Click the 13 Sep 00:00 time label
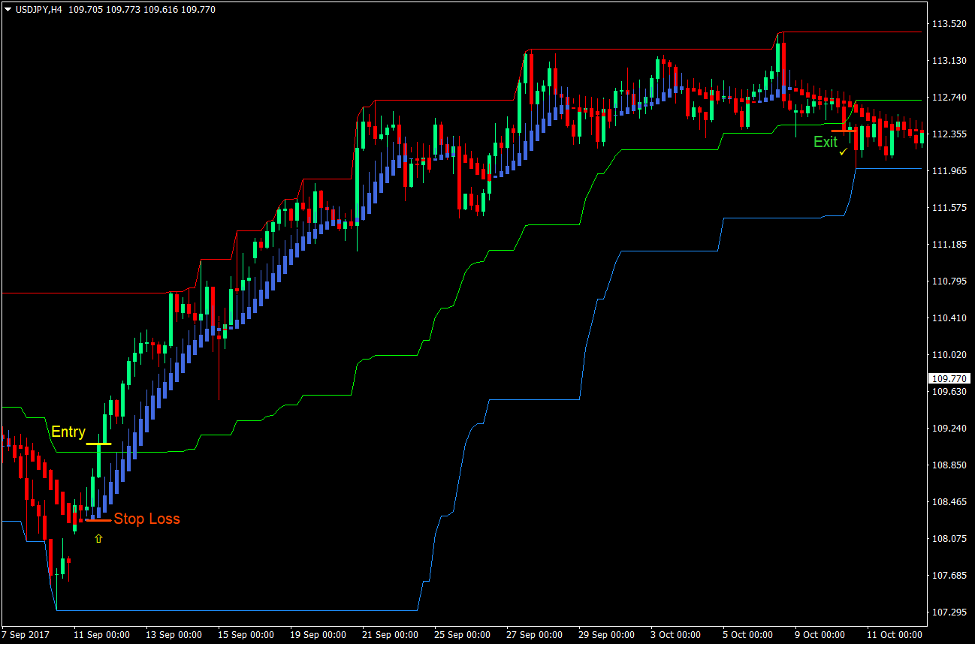Screen dimensions: 977x645 point(174,635)
